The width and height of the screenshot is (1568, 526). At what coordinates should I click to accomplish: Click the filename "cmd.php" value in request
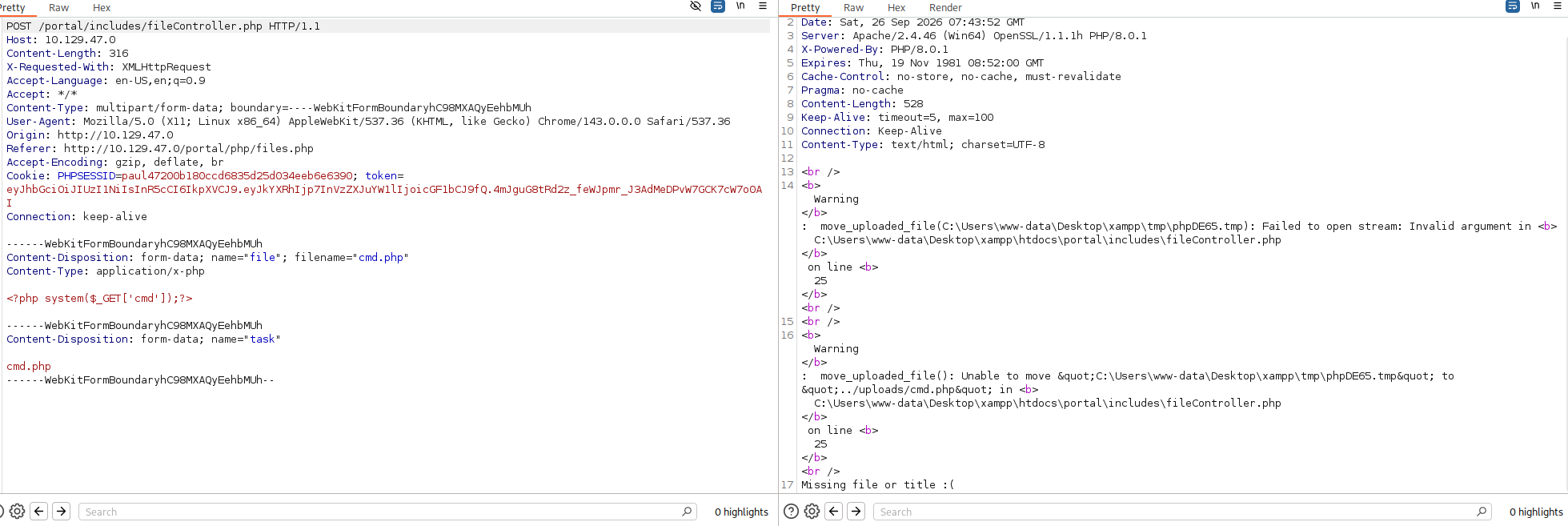coord(381,258)
